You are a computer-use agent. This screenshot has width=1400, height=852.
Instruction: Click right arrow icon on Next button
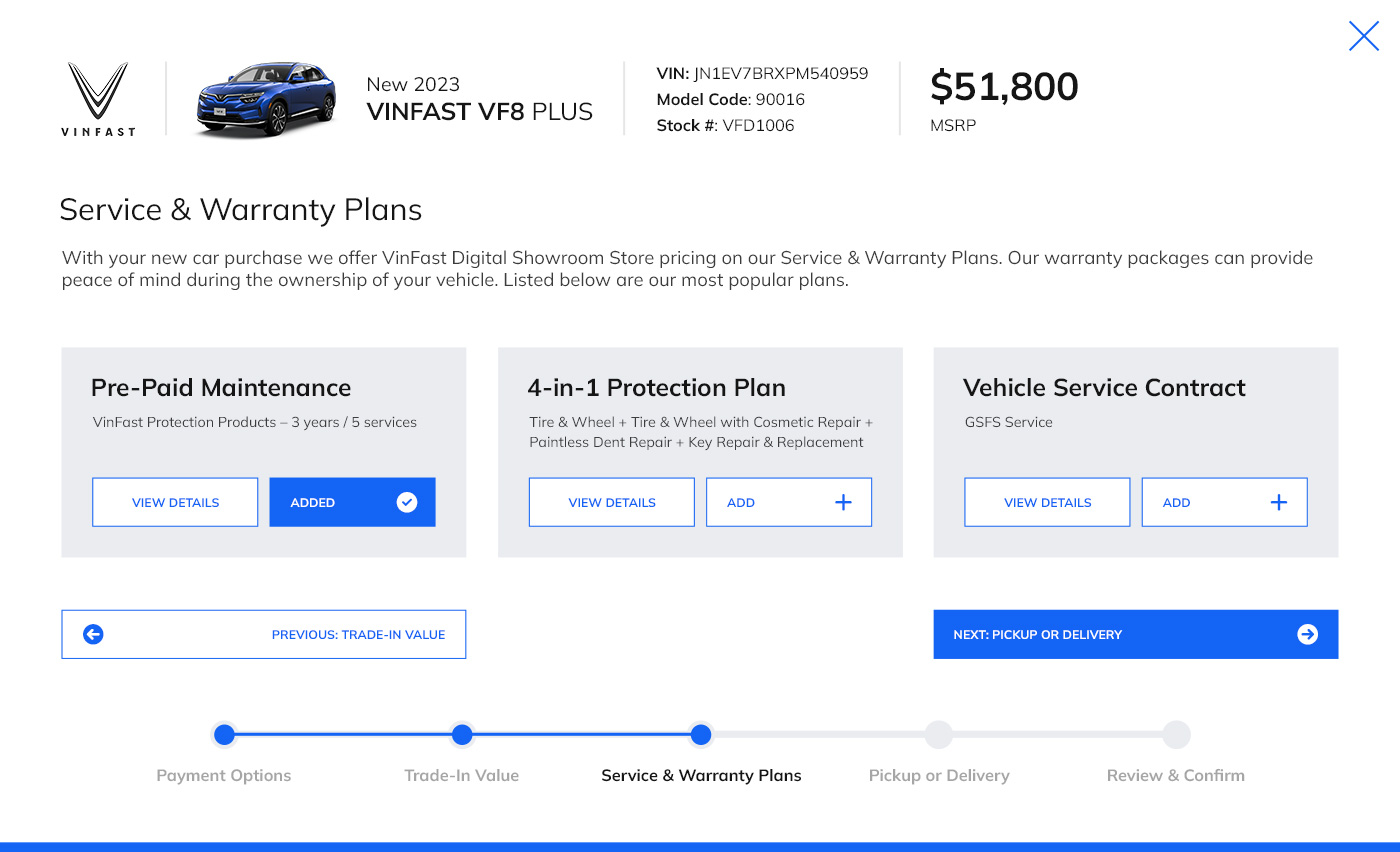[1307, 634]
